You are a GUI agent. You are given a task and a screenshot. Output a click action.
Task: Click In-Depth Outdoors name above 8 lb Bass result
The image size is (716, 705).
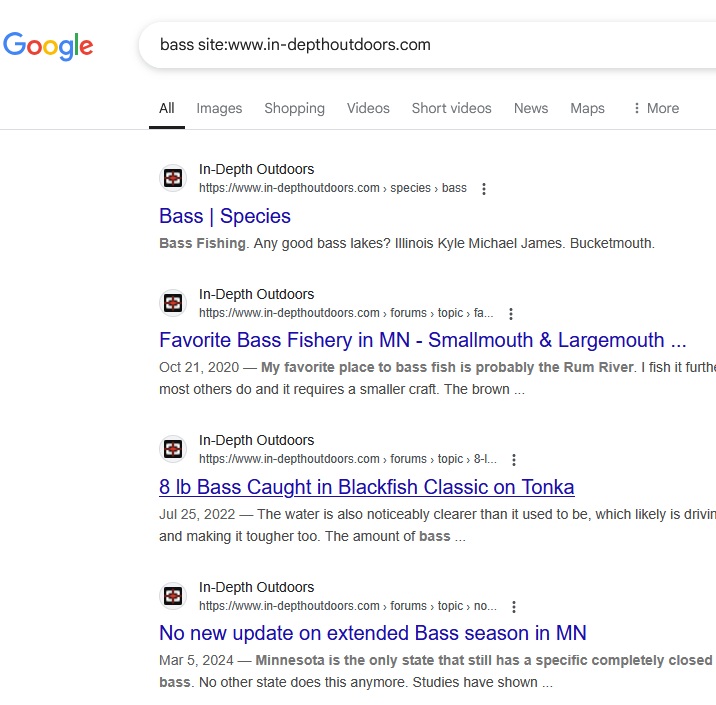point(257,441)
